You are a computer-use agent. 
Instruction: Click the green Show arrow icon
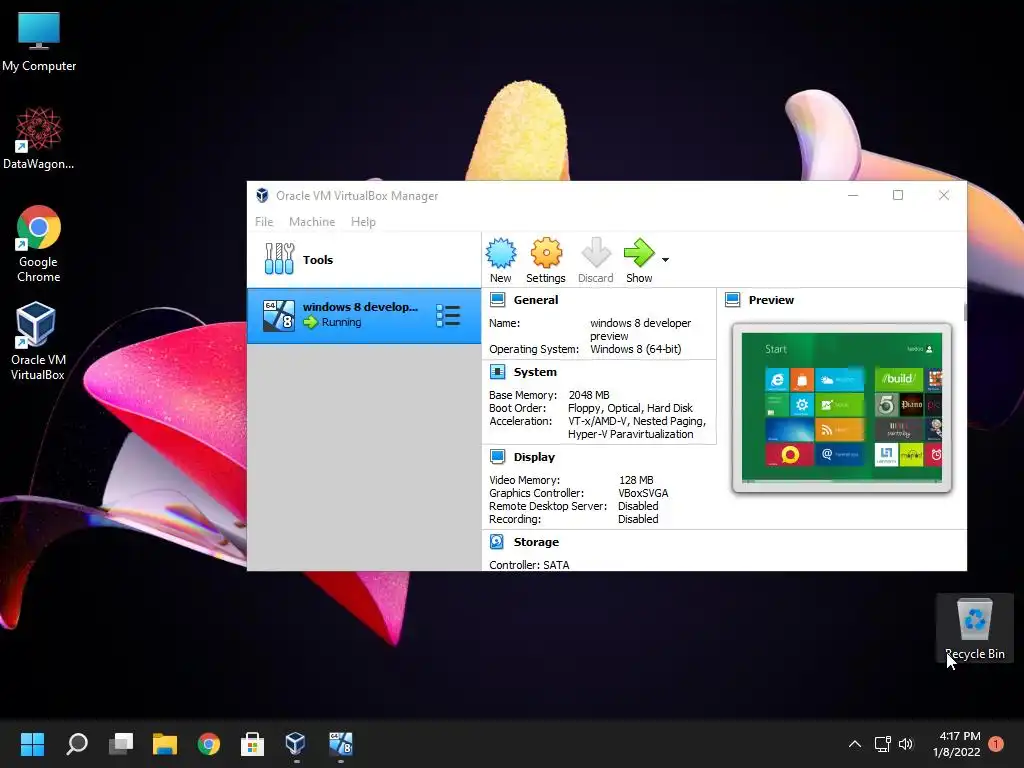click(x=639, y=253)
